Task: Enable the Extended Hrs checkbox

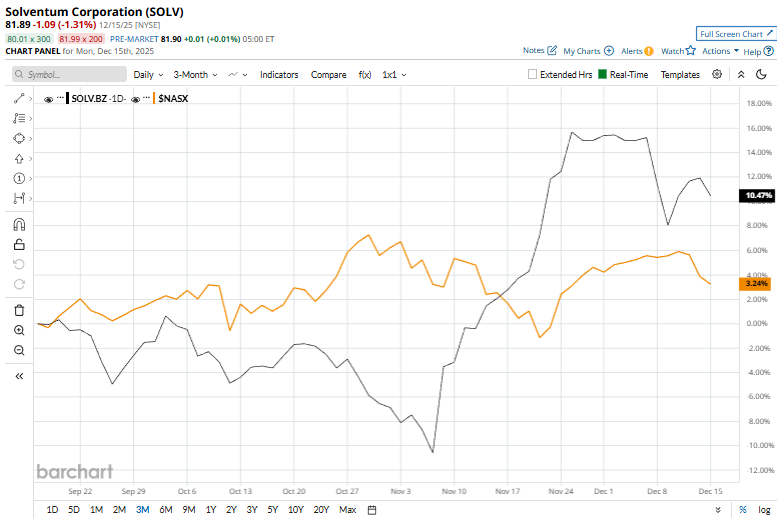Action: (532, 74)
